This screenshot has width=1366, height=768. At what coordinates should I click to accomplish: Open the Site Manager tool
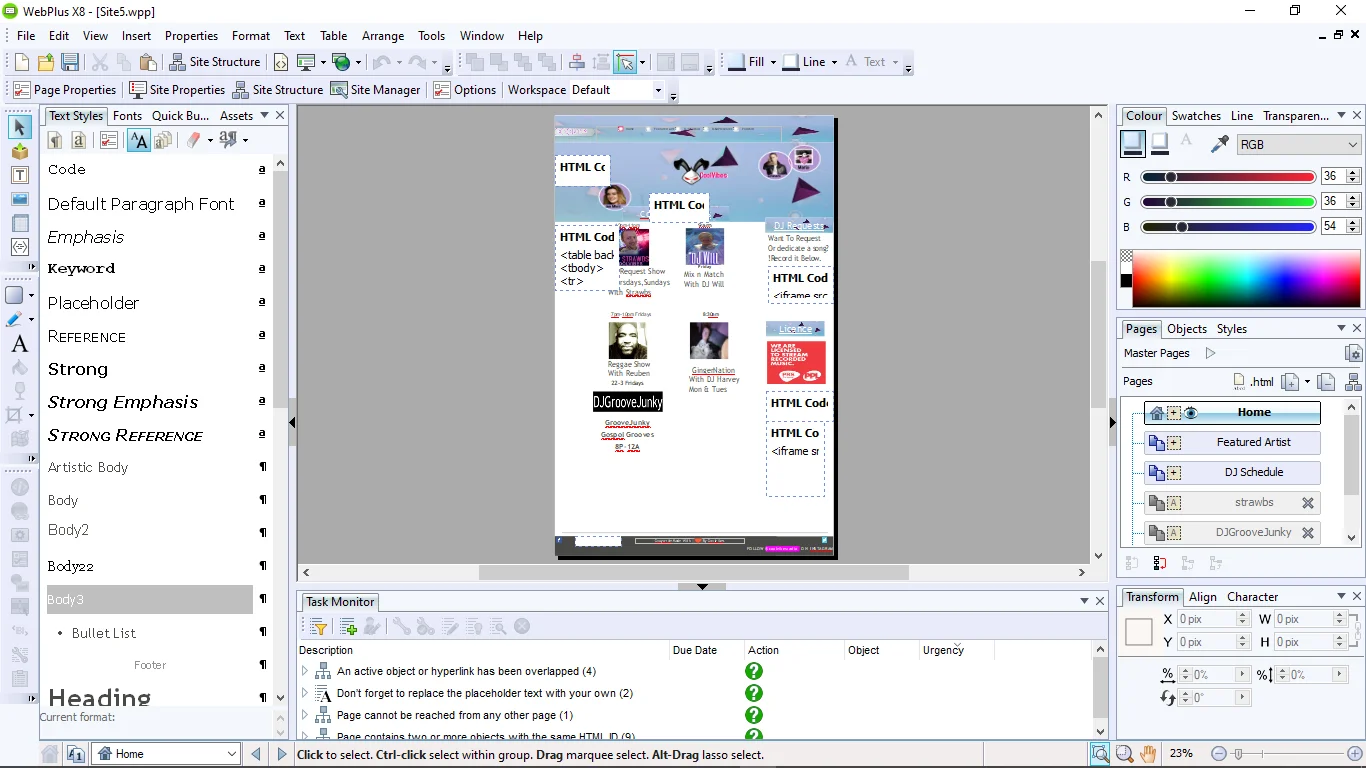coord(375,90)
